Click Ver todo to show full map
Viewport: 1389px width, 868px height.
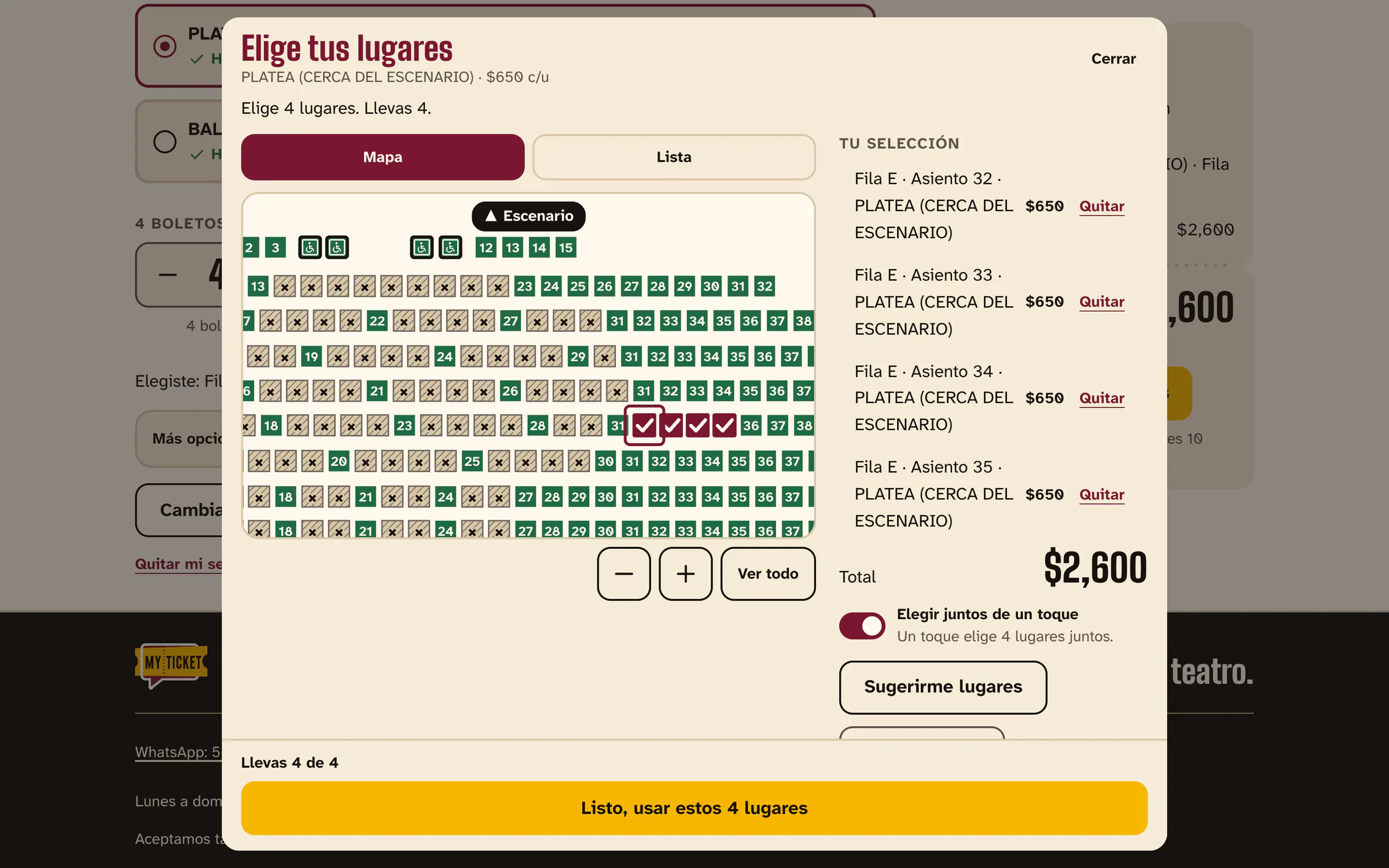[x=767, y=573]
